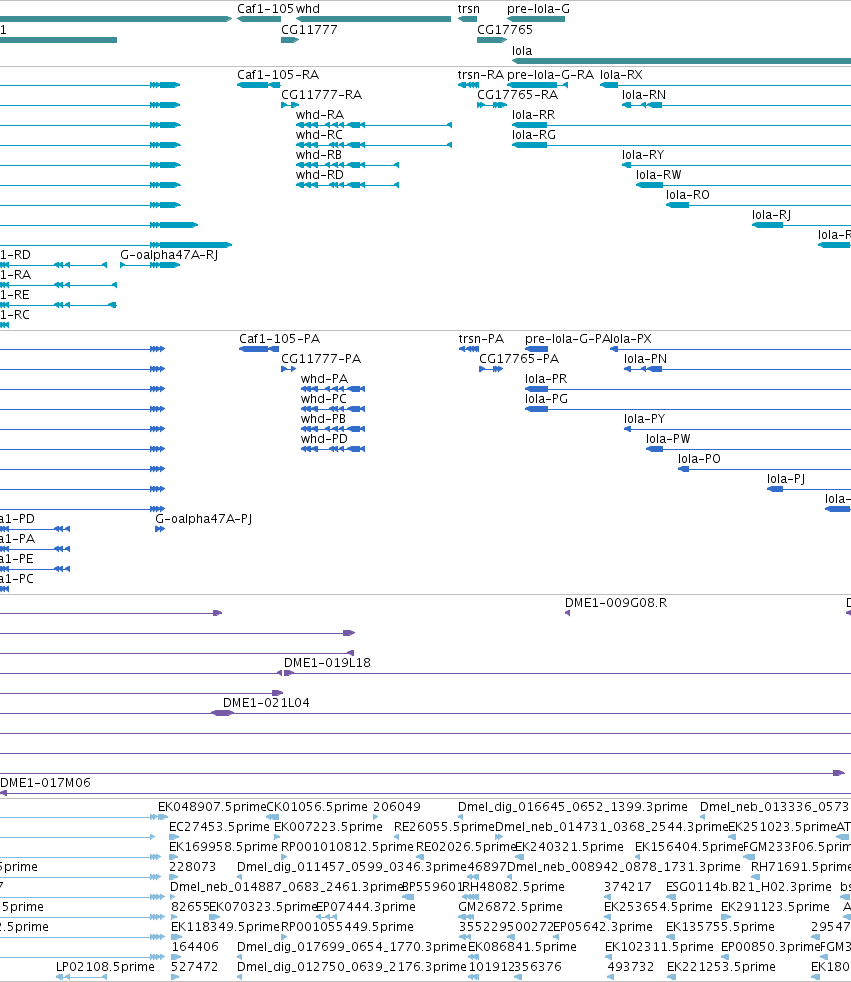851x982 pixels.
Task: Click EST label 206049
Action: [x=397, y=807]
